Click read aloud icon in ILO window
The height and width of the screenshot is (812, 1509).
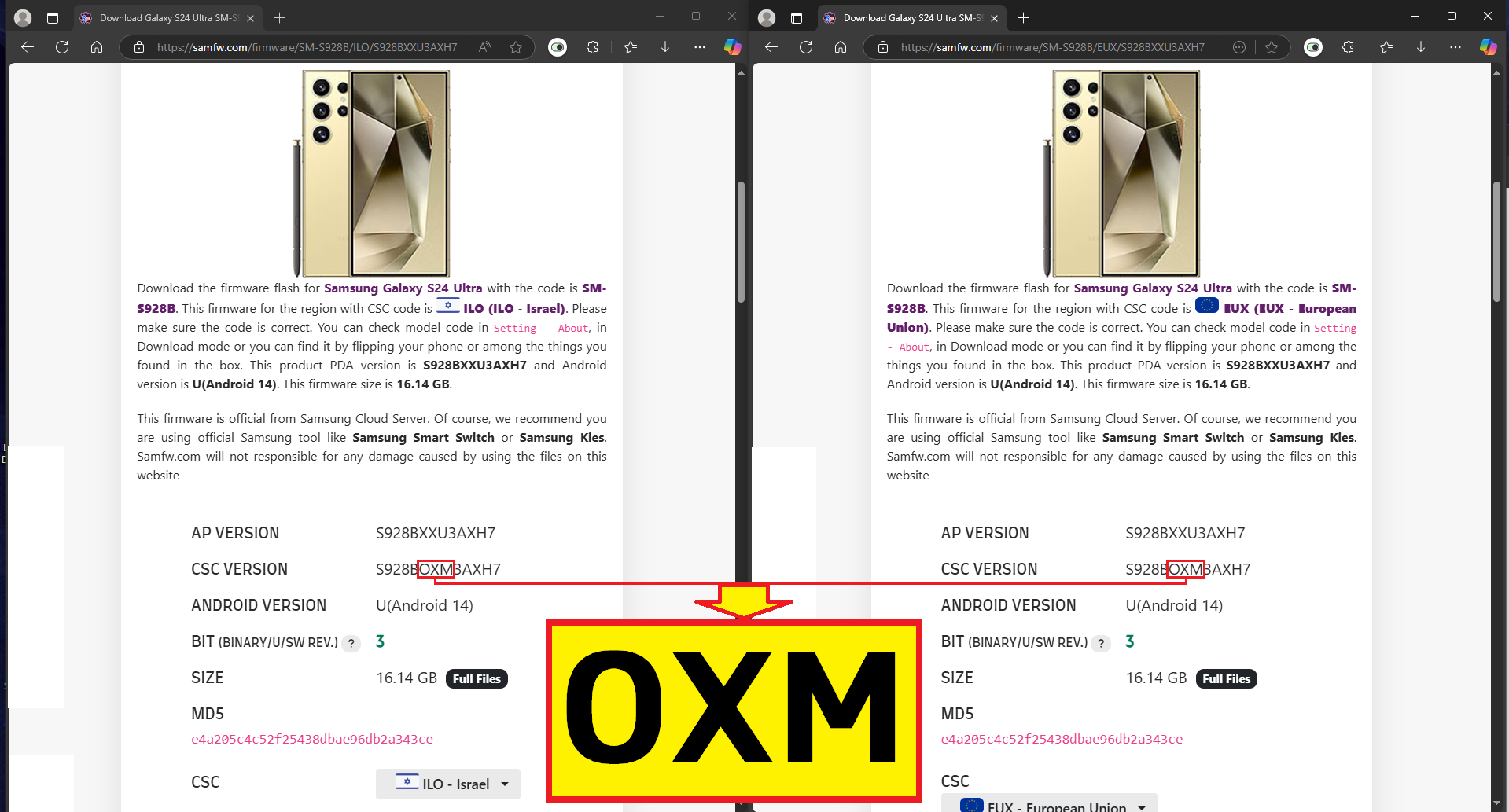point(484,47)
